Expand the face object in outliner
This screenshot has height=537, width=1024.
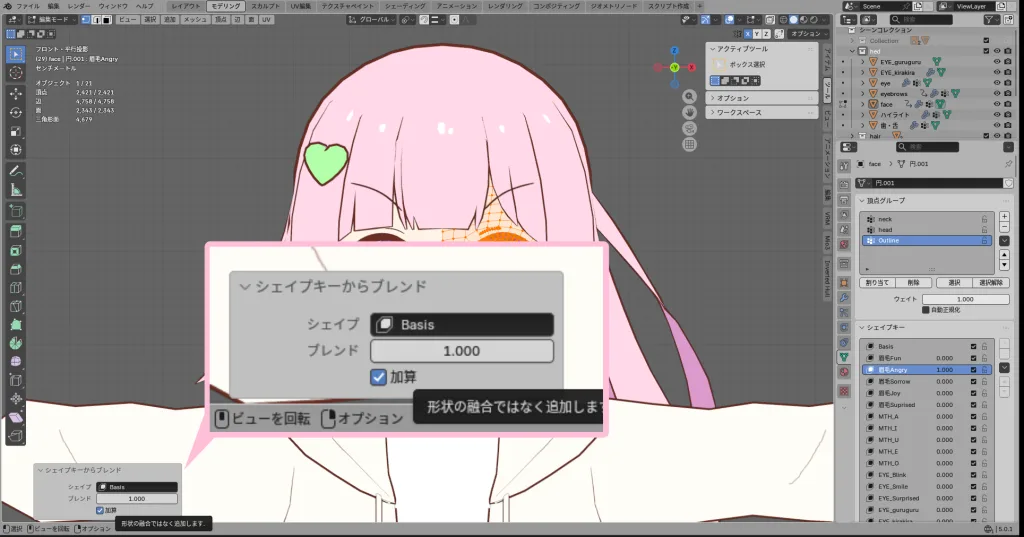[x=862, y=104]
